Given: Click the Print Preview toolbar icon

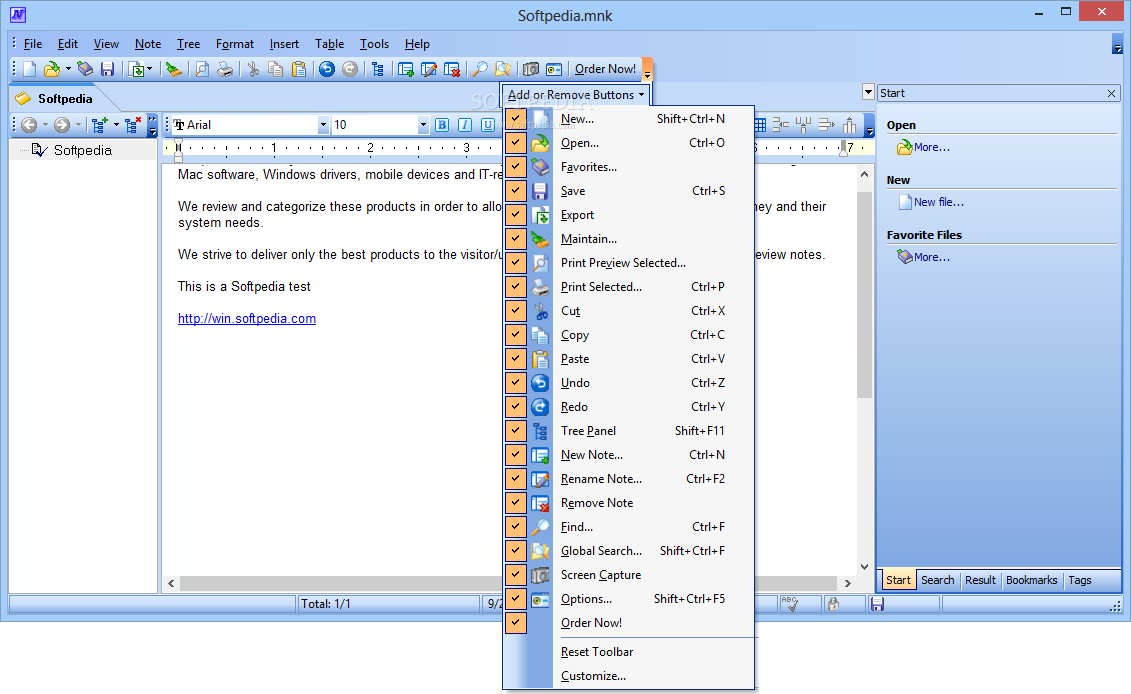Looking at the screenshot, I should [x=202, y=69].
